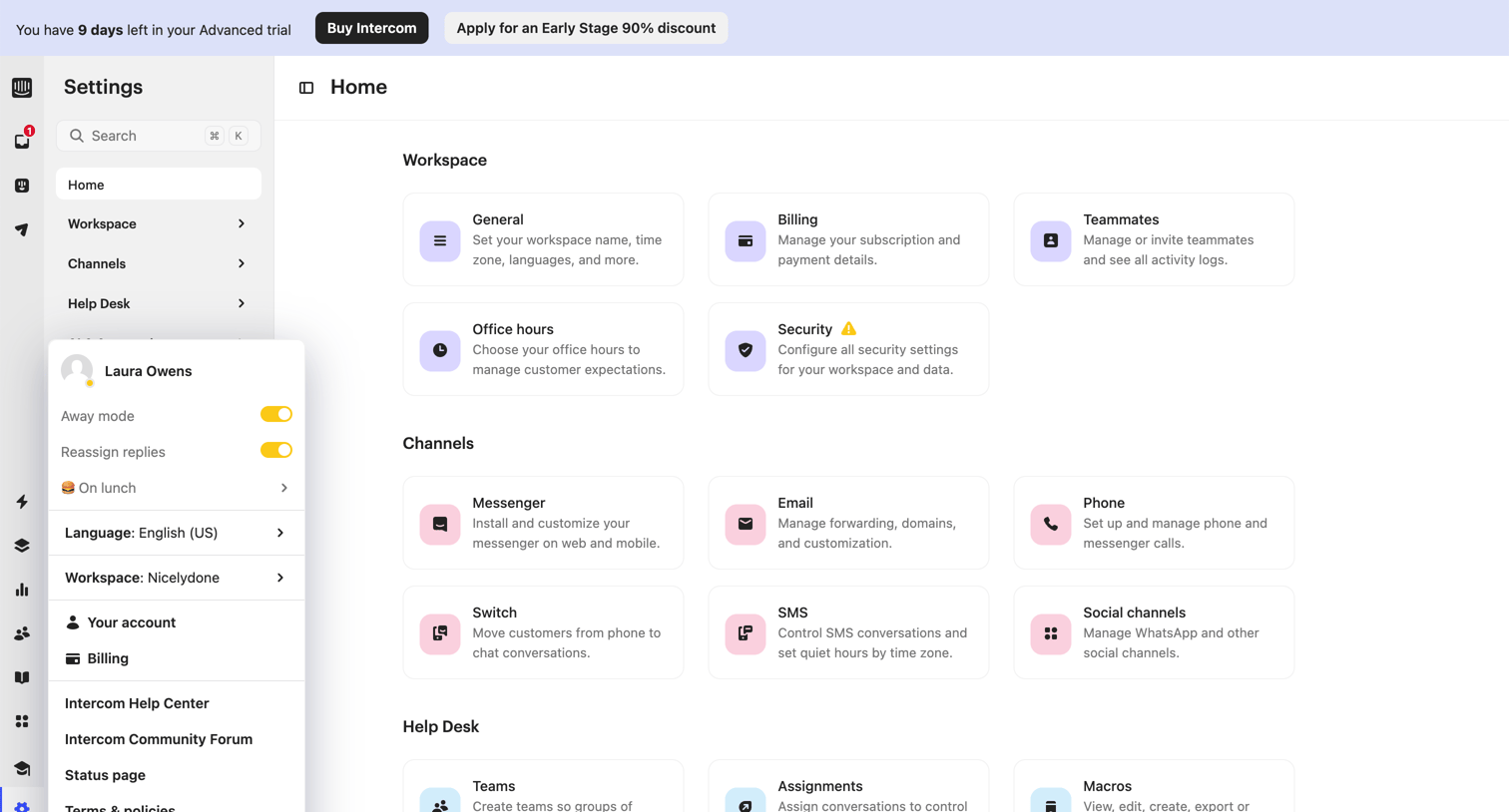Image resolution: width=1509 pixels, height=812 pixels.
Task: Open Workspace: Nicelydone switcher
Action: 176,578
